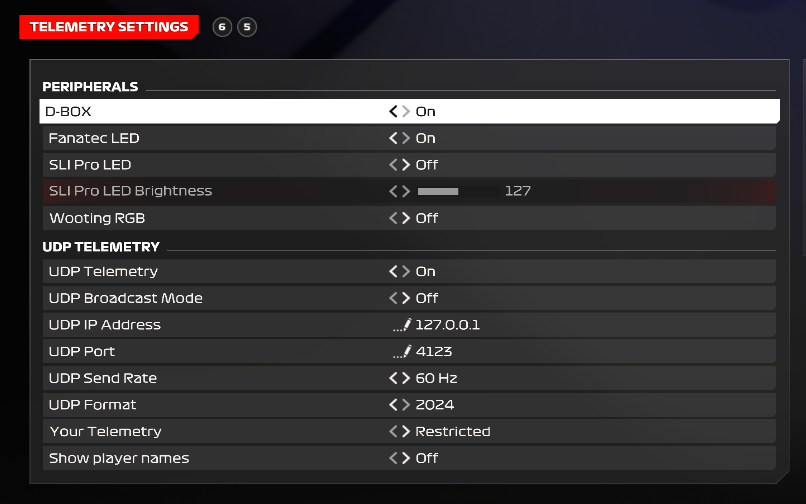Toggle Wooting RGB setting with right arrow
This screenshot has height=504, width=806.
(405, 218)
